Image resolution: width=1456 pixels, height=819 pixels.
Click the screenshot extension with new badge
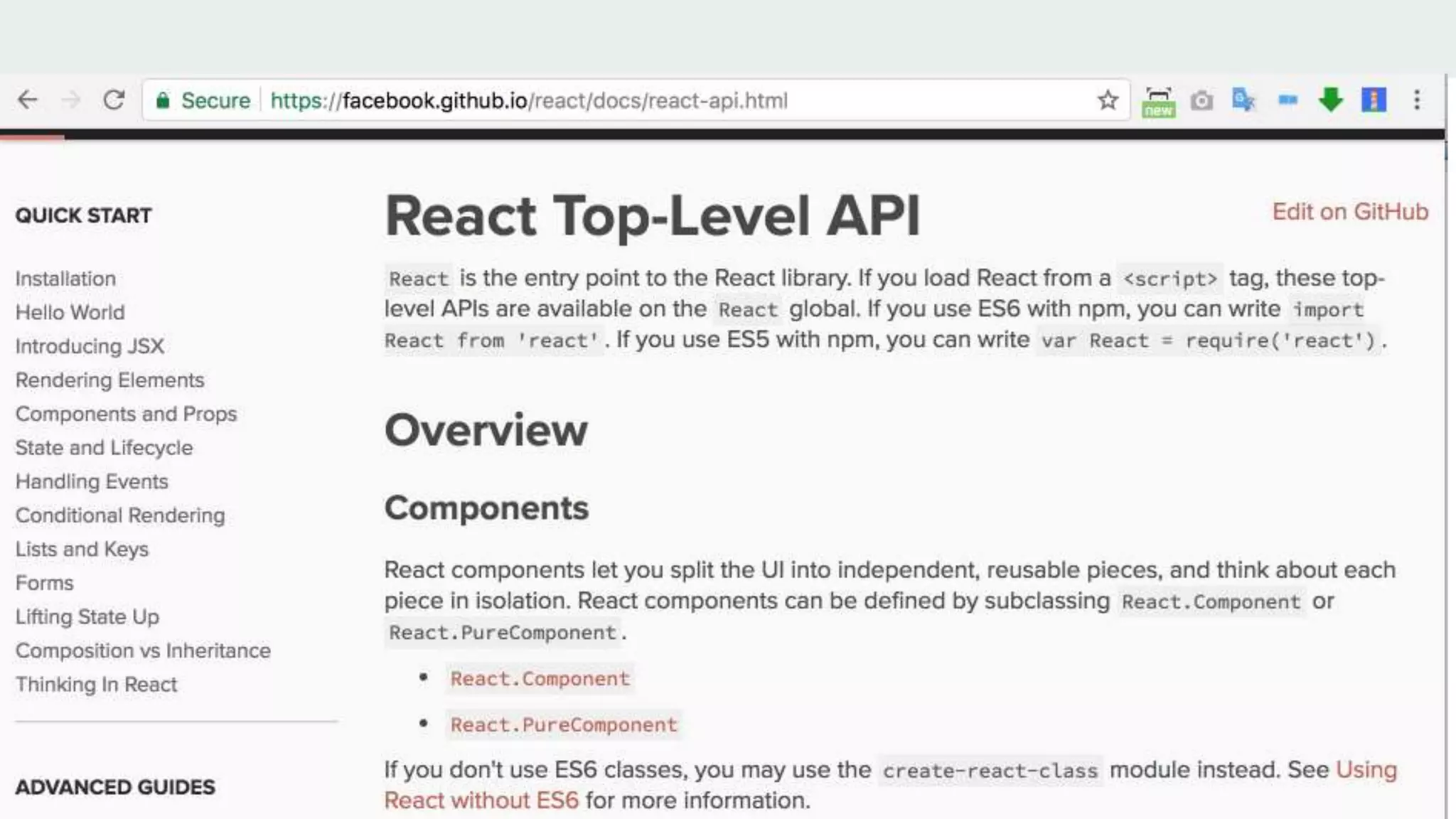pyautogui.click(x=1158, y=102)
